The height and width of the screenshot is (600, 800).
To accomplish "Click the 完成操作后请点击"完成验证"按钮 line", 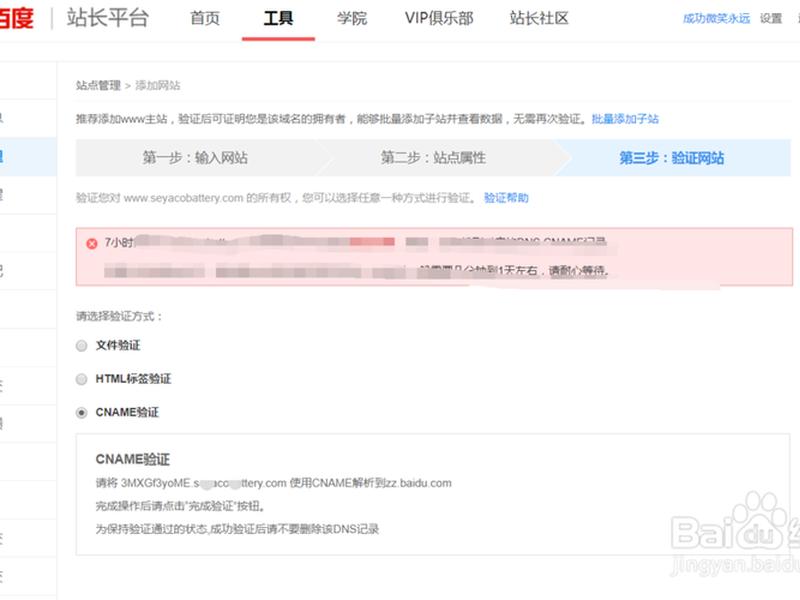I will tap(180, 506).
